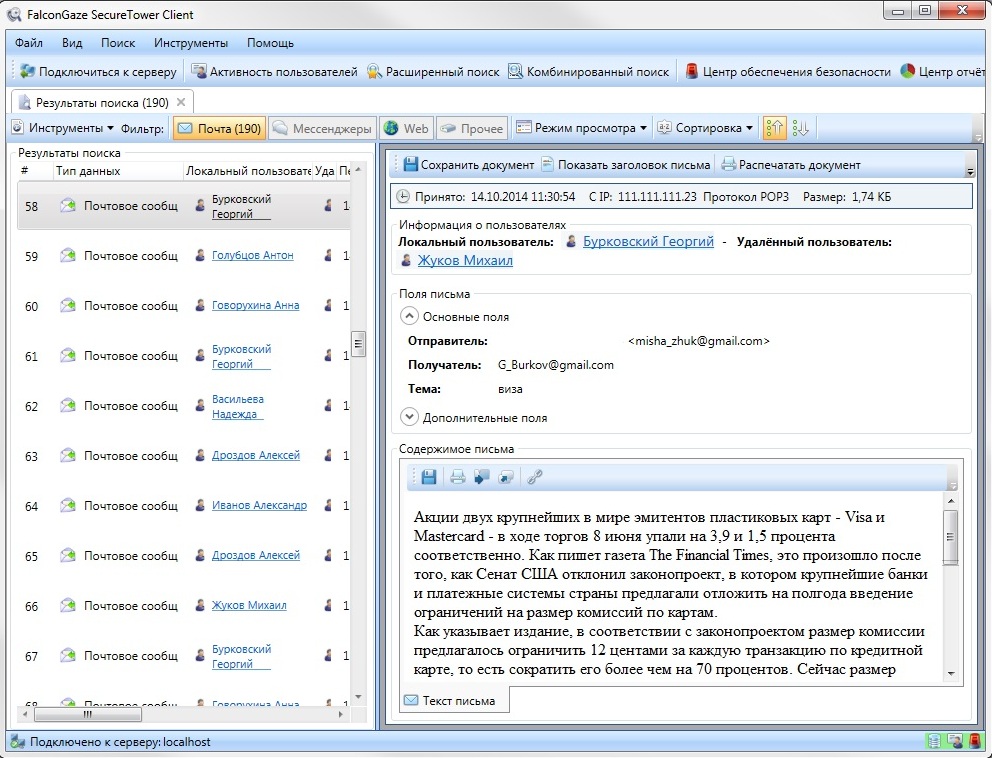992x758 pixels.
Task: Toggle the Почта (190) filter
Action: click(x=219, y=128)
